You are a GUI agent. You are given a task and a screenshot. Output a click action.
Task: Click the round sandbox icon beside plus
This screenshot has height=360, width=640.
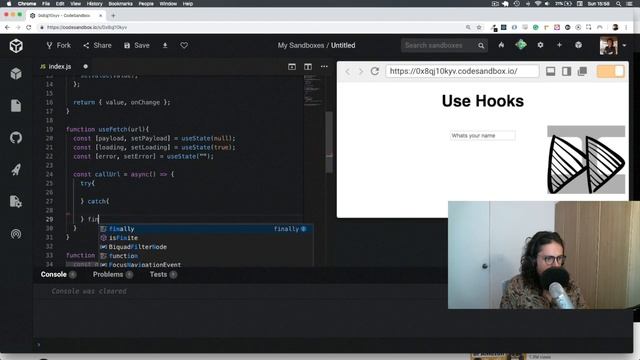(578, 45)
